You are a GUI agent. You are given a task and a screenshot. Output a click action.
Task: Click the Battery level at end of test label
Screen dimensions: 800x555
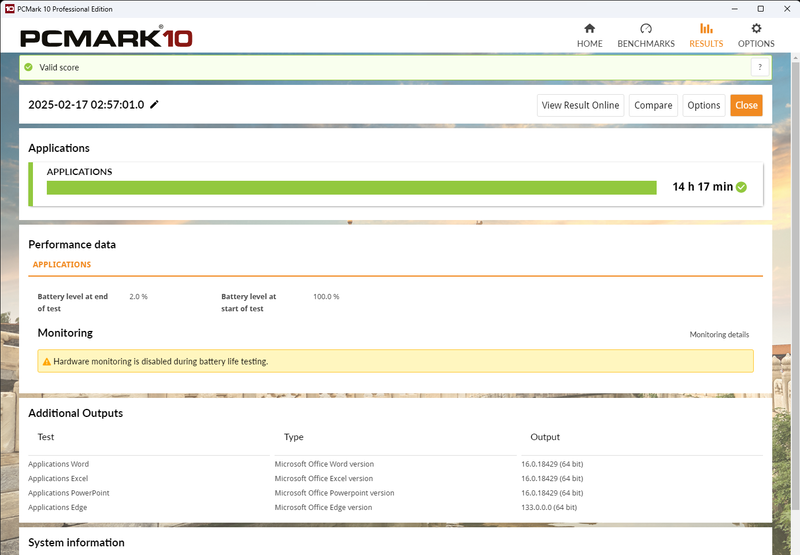tap(72, 302)
